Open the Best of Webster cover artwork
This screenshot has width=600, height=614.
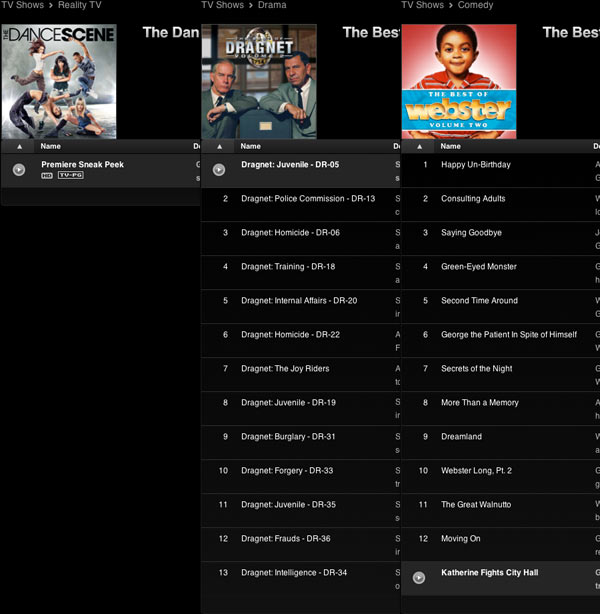coord(459,81)
